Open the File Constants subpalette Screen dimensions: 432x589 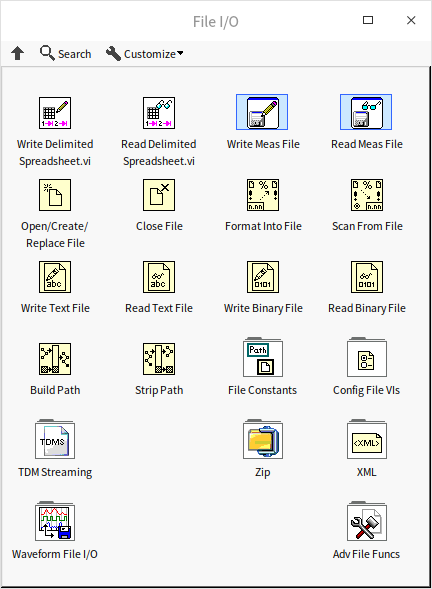pyautogui.click(x=263, y=357)
